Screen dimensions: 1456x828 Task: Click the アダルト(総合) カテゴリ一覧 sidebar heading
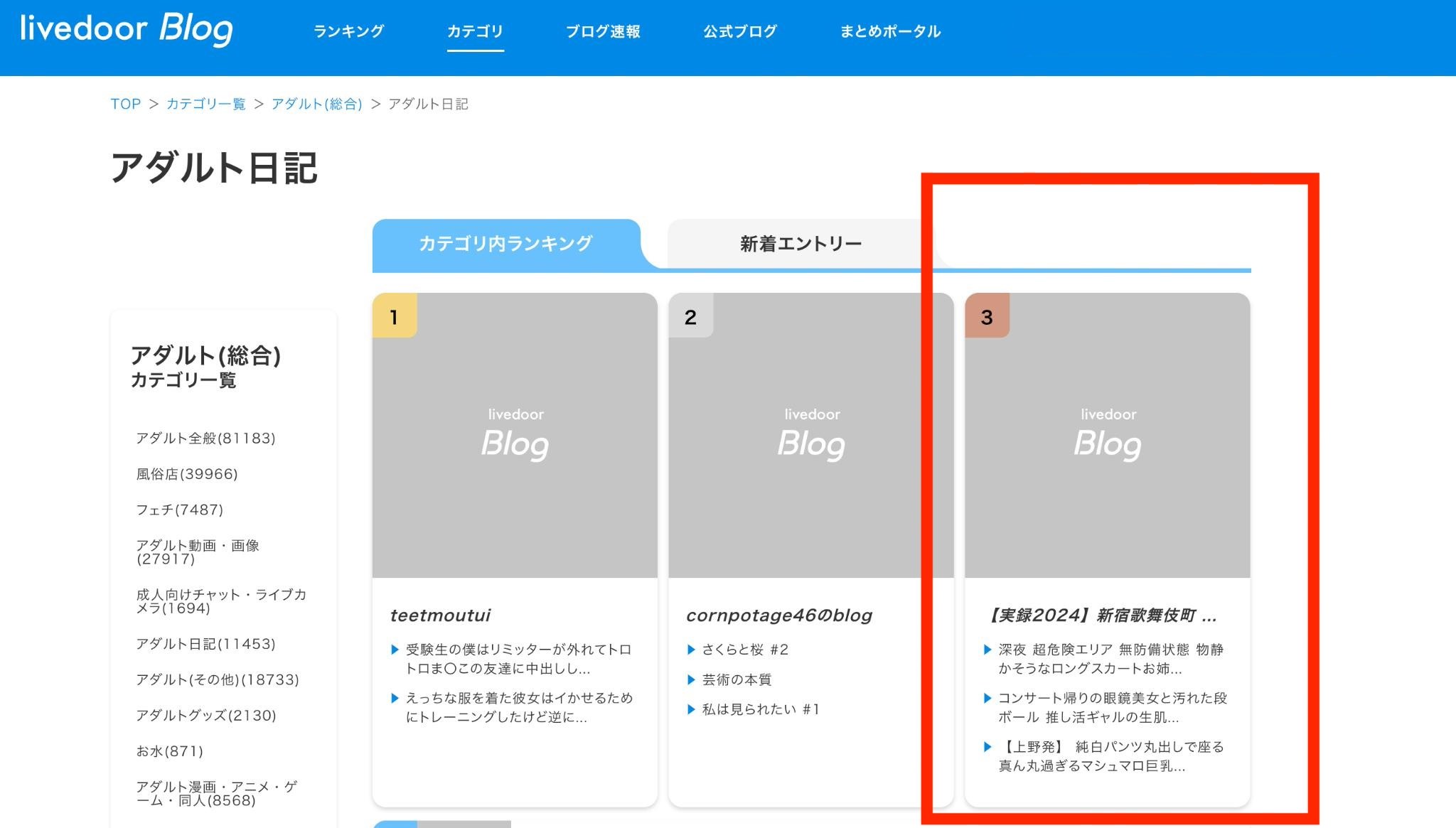pos(205,367)
